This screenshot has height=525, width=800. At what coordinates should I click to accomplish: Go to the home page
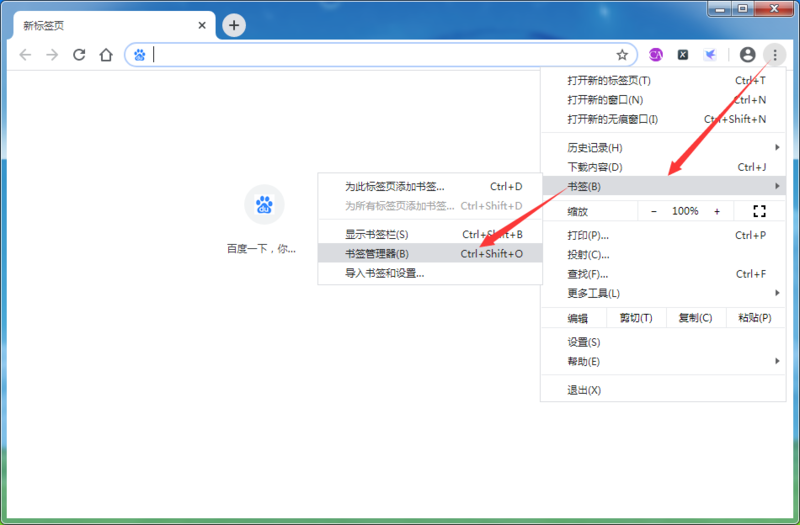tap(106, 55)
